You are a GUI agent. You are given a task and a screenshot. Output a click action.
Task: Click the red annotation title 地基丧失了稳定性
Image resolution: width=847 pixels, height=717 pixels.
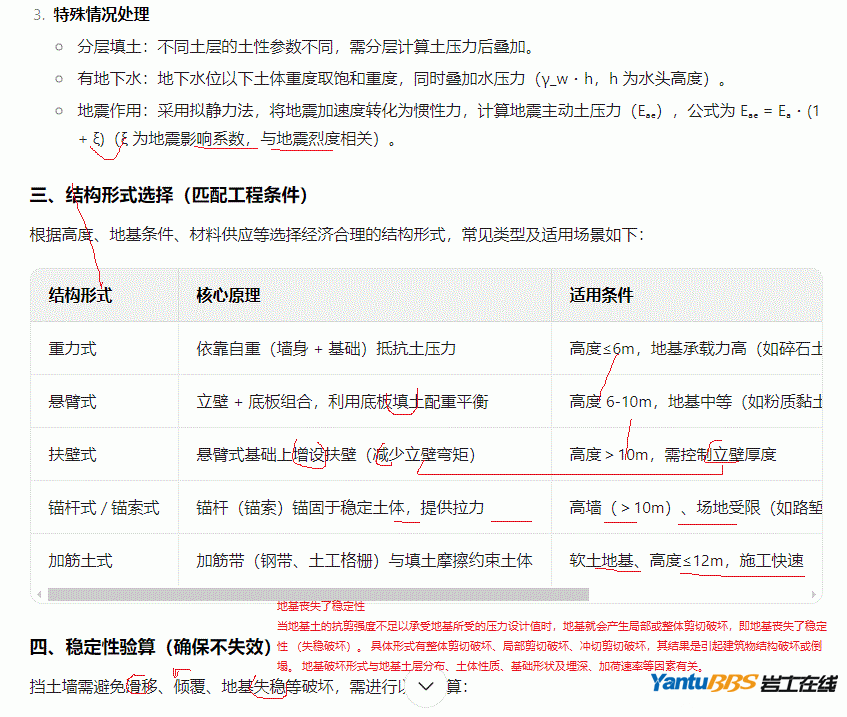point(320,606)
